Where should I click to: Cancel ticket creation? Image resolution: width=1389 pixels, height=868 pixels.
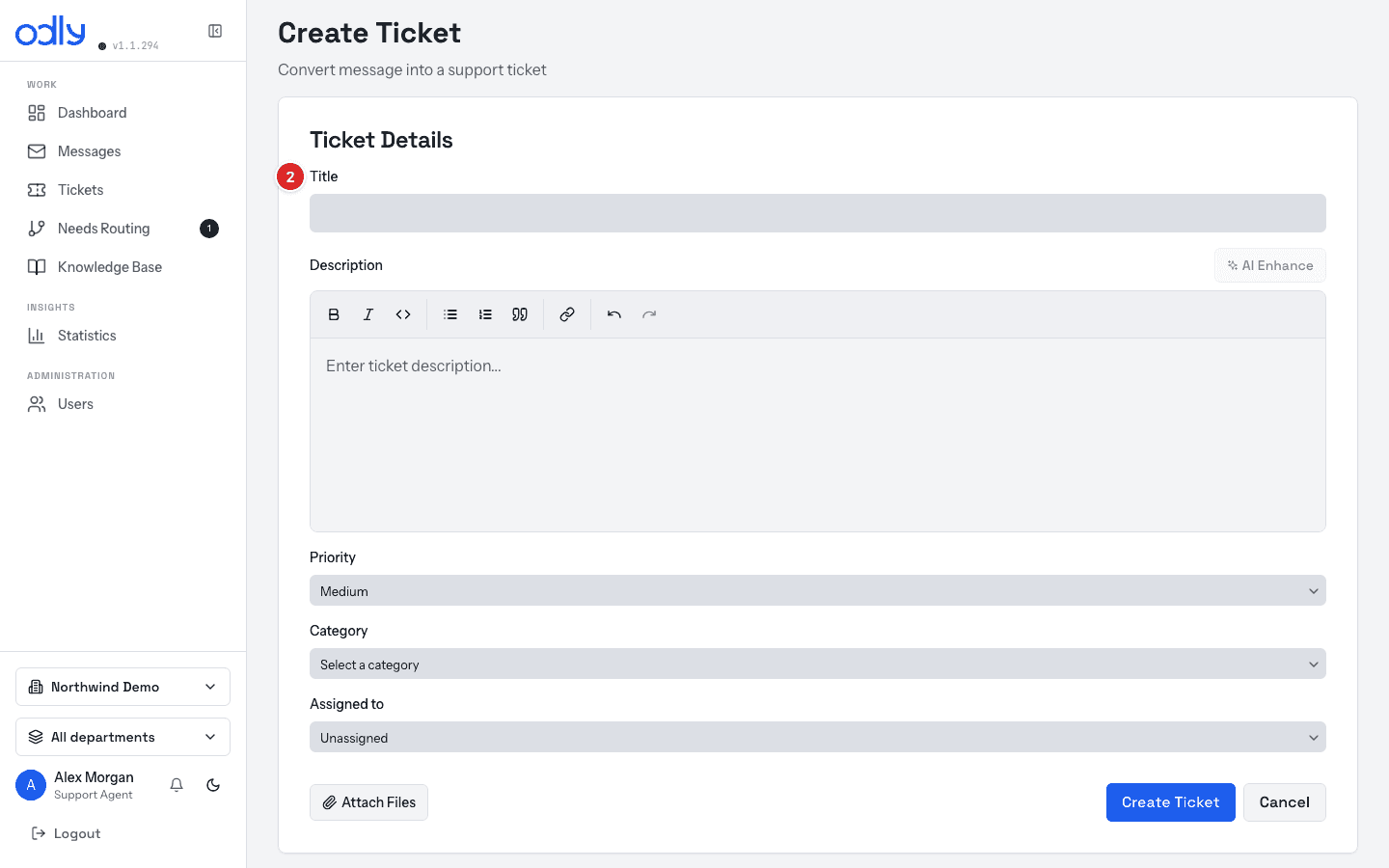[1284, 802]
